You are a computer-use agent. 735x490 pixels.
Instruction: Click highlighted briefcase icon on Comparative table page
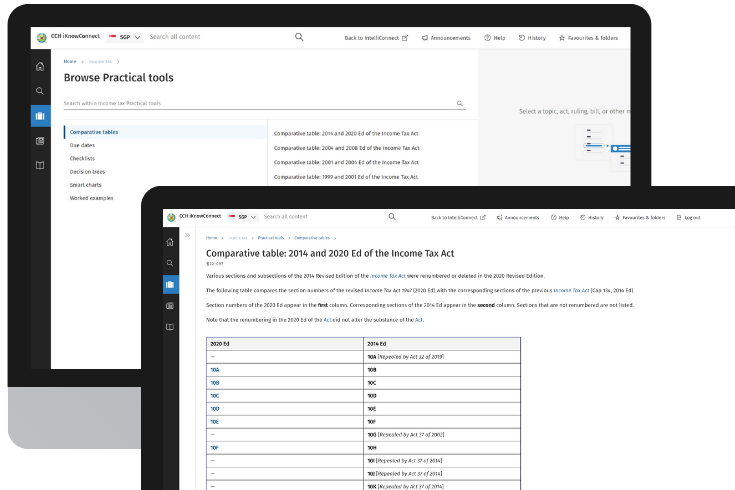click(170, 285)
